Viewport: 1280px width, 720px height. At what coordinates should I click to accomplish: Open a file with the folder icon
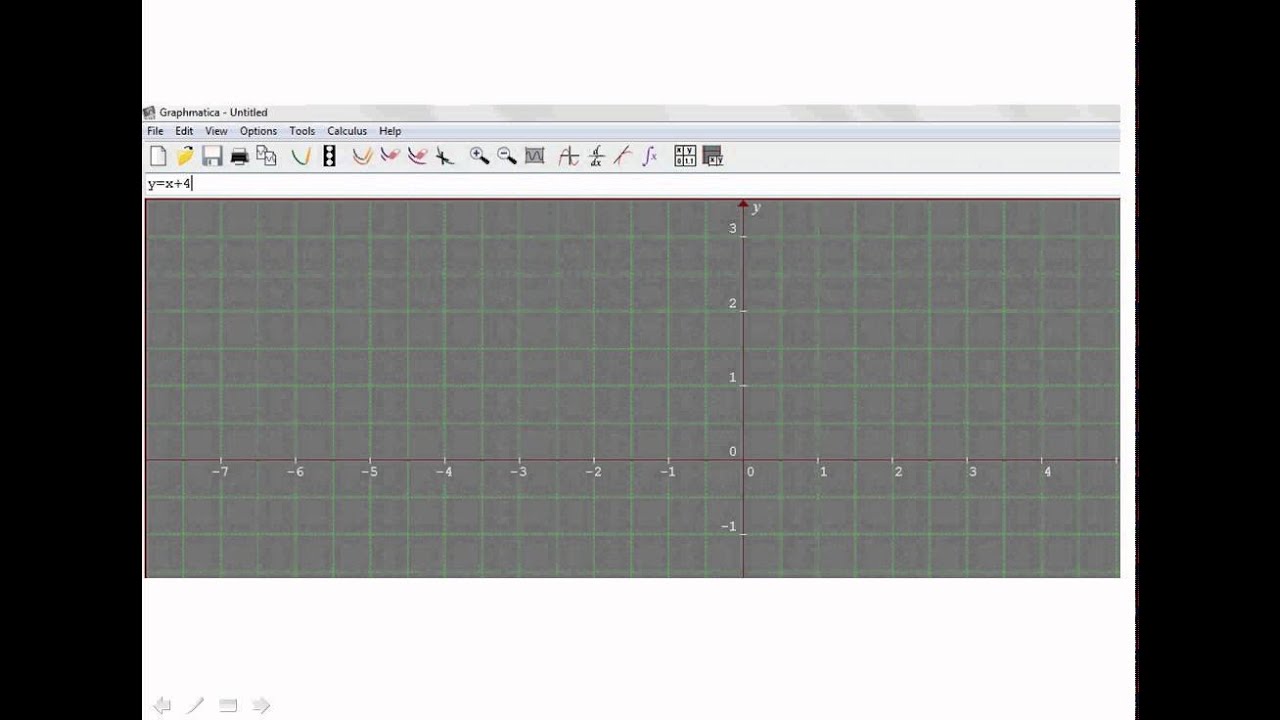[x=185, y=156]
